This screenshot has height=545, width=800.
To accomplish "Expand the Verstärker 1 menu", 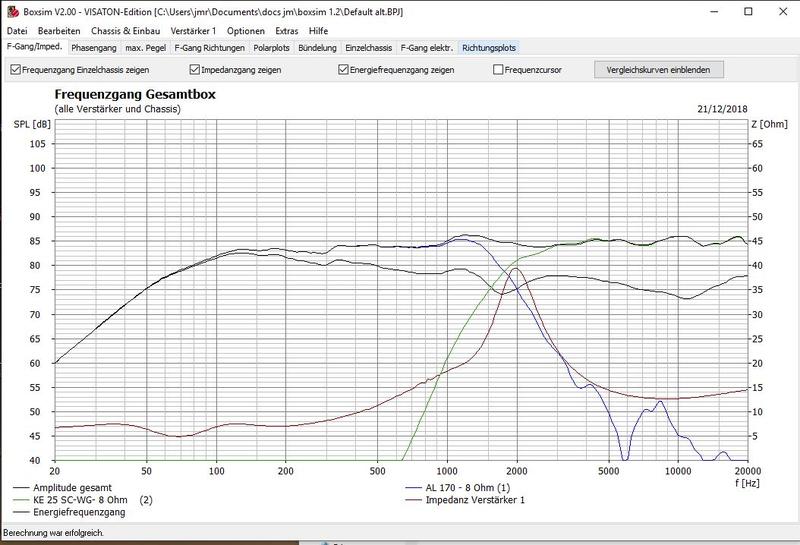I will click(195, 31).
